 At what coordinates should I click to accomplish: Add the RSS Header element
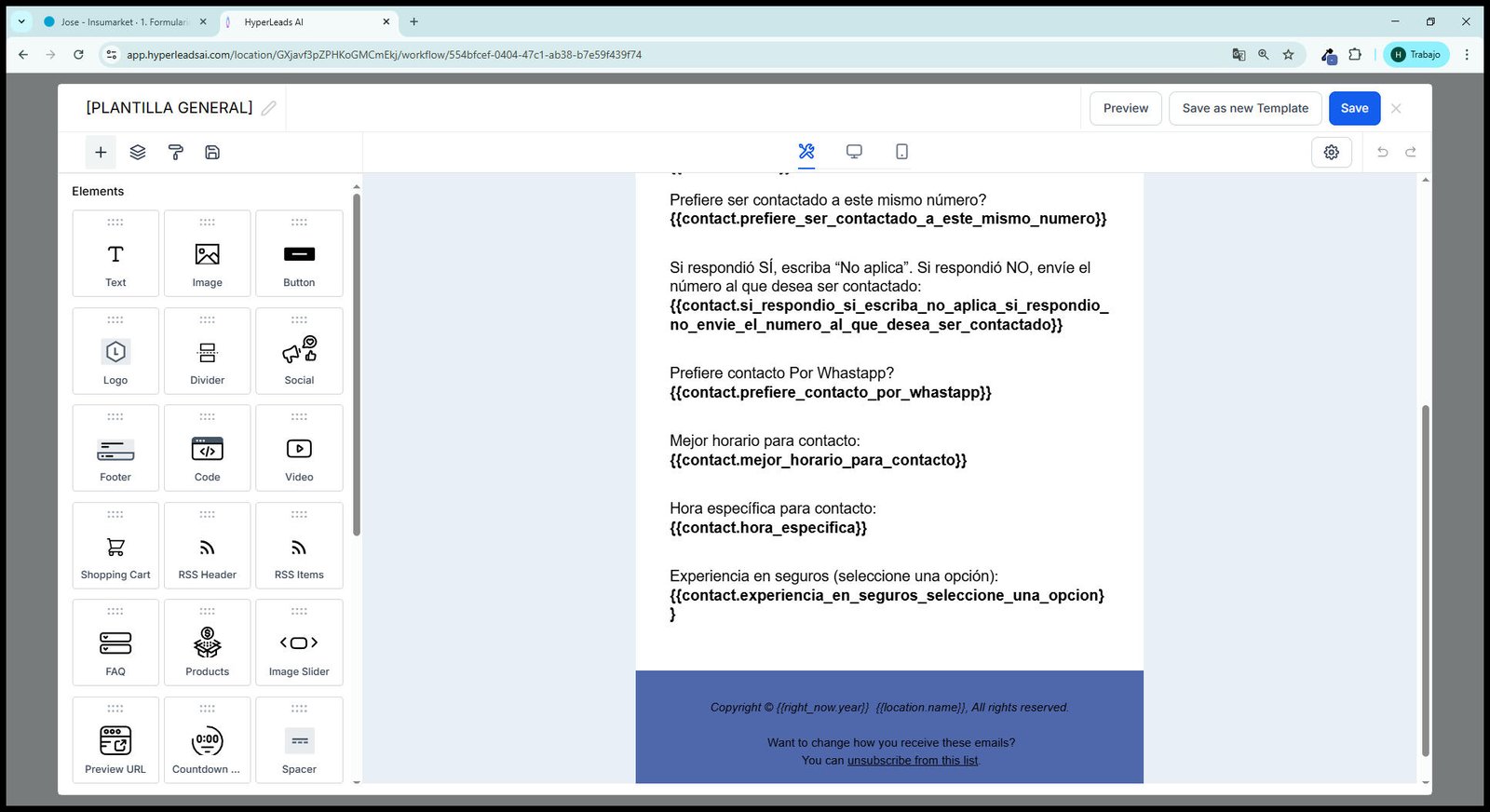pos(207,546)
